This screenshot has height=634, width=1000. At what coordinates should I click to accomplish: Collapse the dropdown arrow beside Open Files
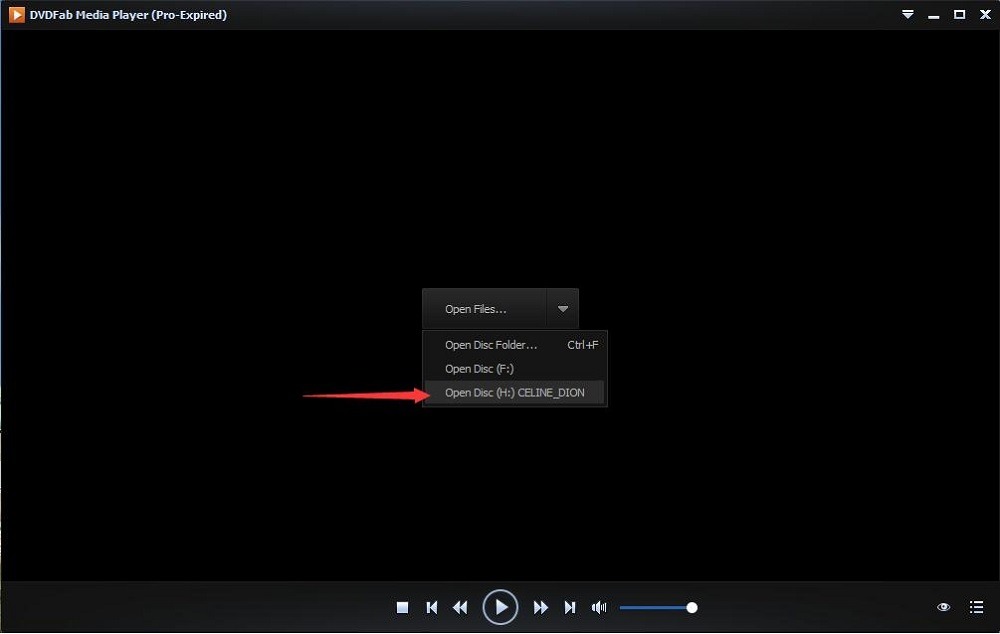pos(563,309)
